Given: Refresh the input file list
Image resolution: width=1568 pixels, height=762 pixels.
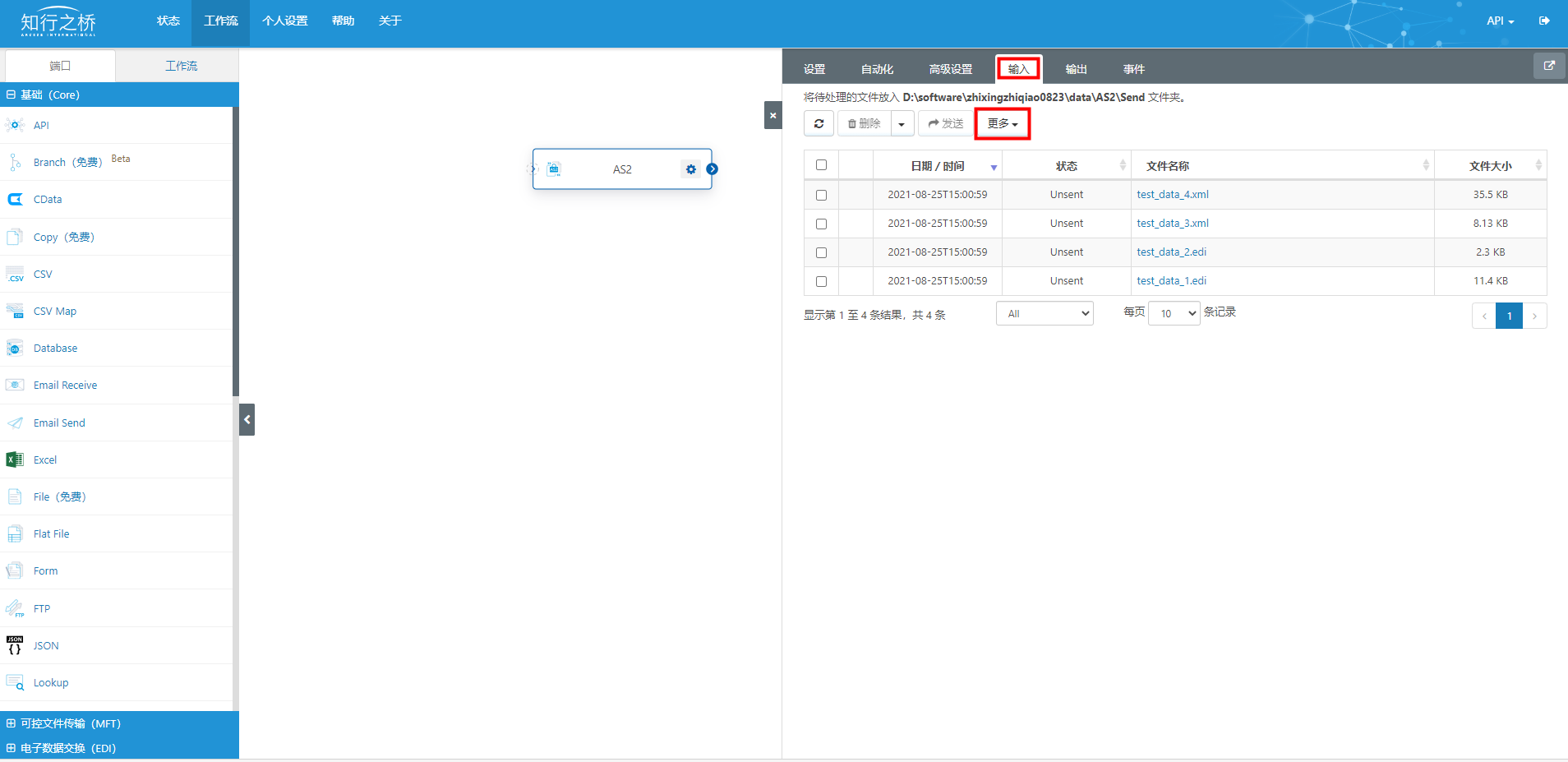Looking at the screenshot, I should [819, 123].
